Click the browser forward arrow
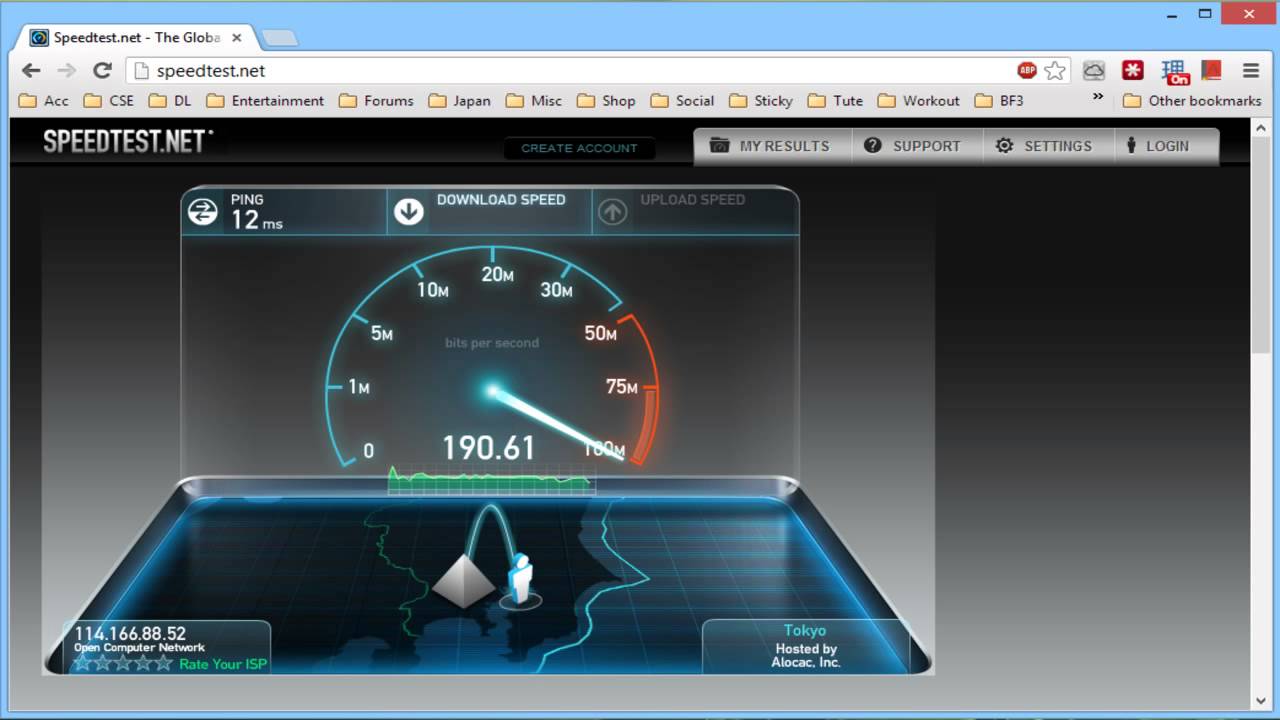This screenshot has height=720, width=1280. tap(66, 70)
